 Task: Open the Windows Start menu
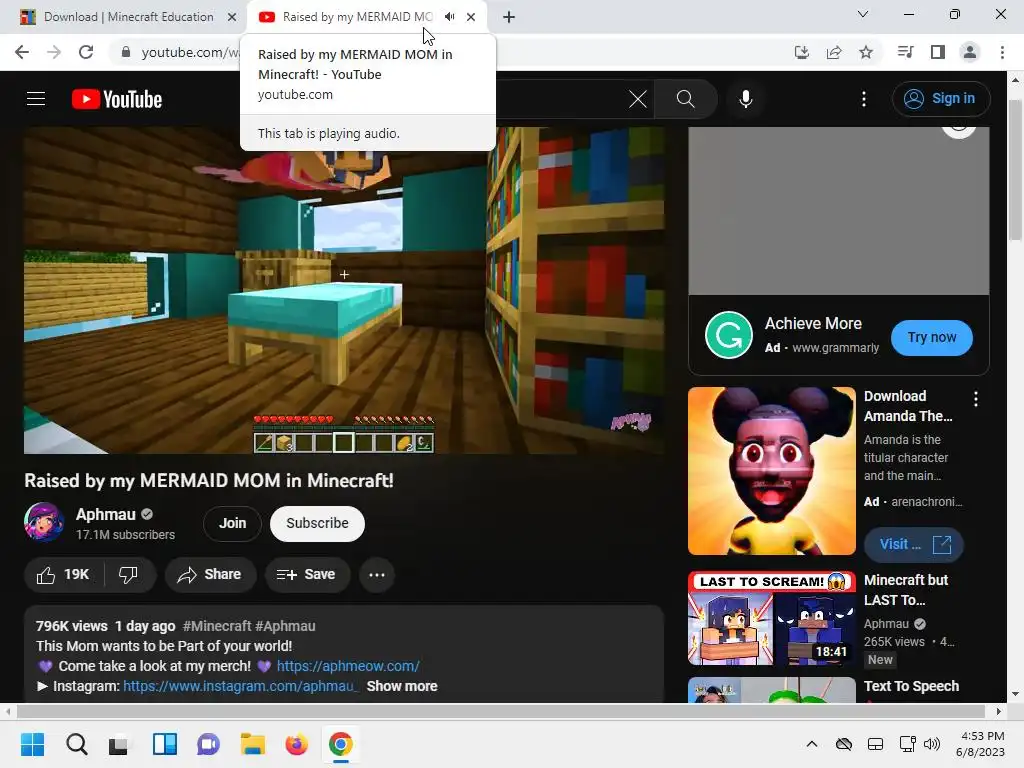coord(33,744)
